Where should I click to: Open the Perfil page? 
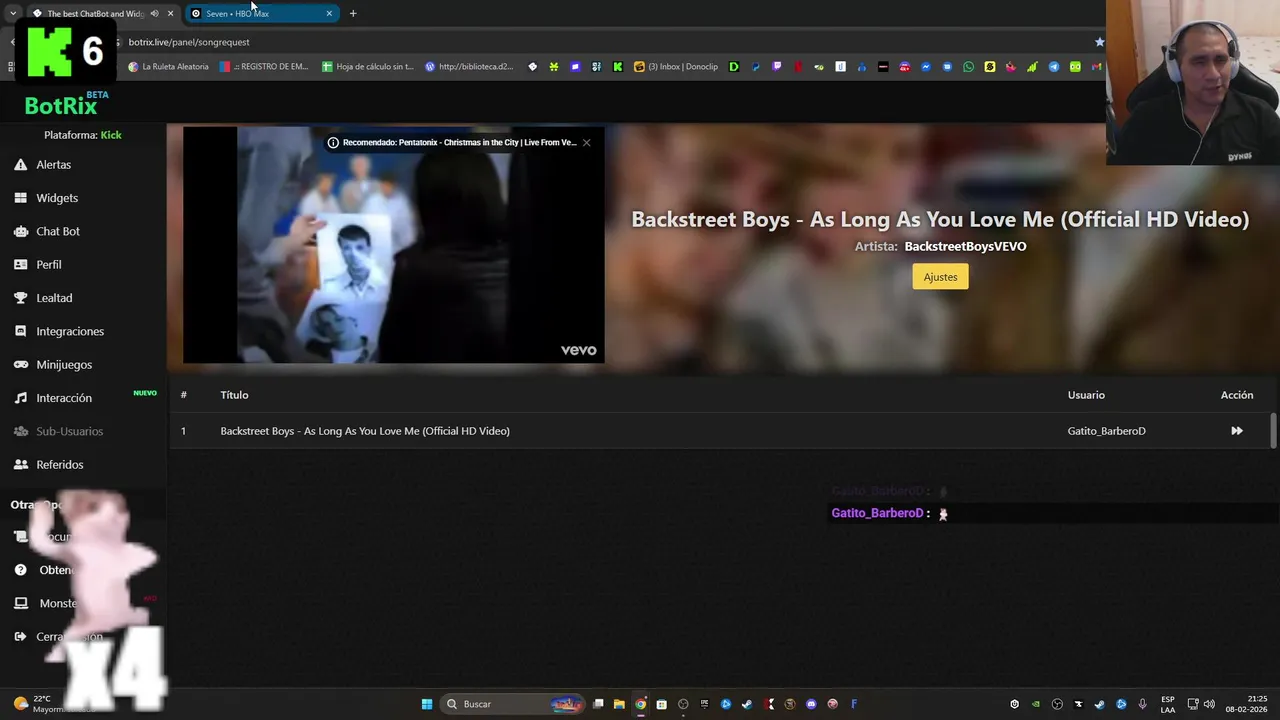tap(49, 264)
